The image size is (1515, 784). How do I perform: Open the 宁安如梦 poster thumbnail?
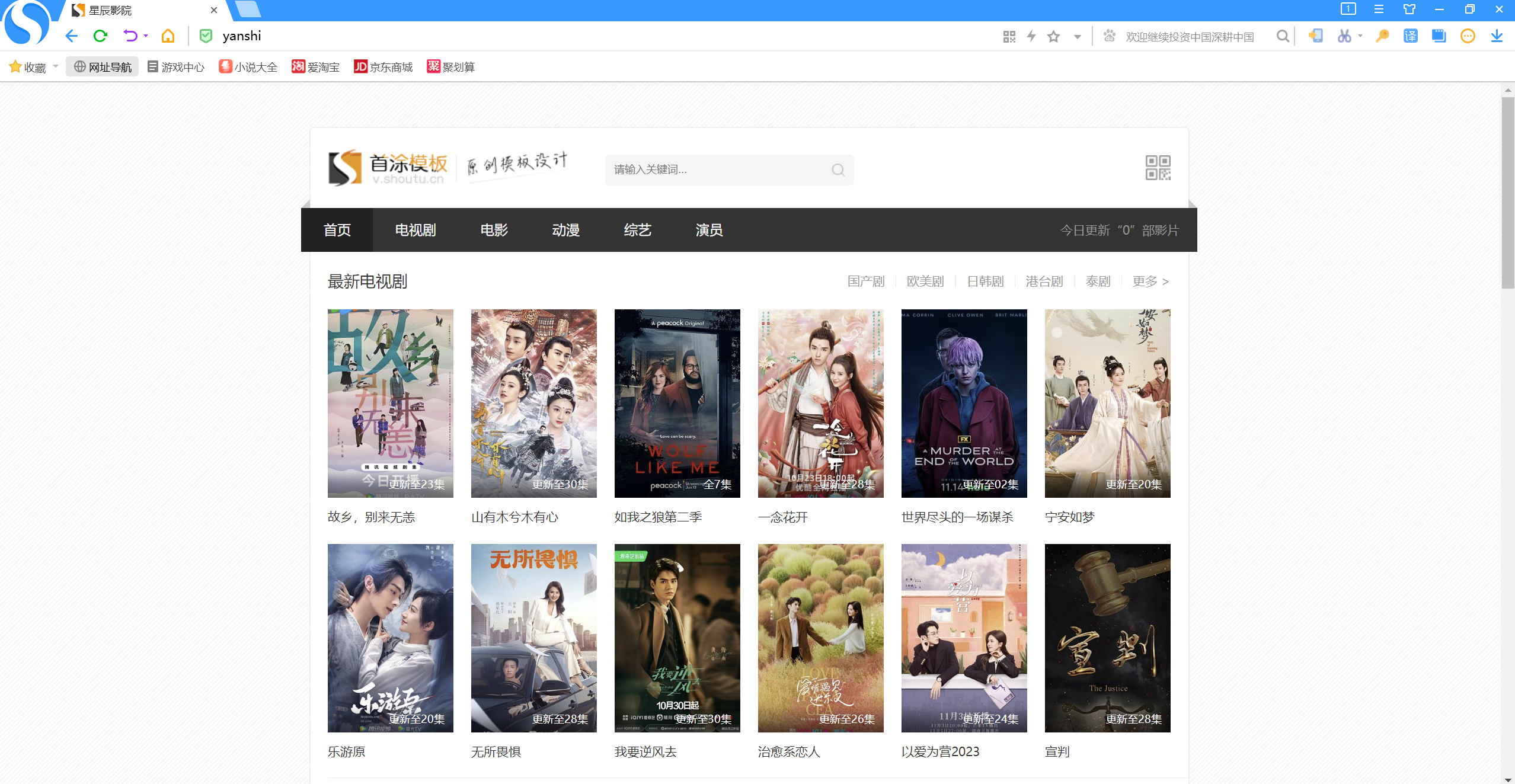coord(1107,403)
